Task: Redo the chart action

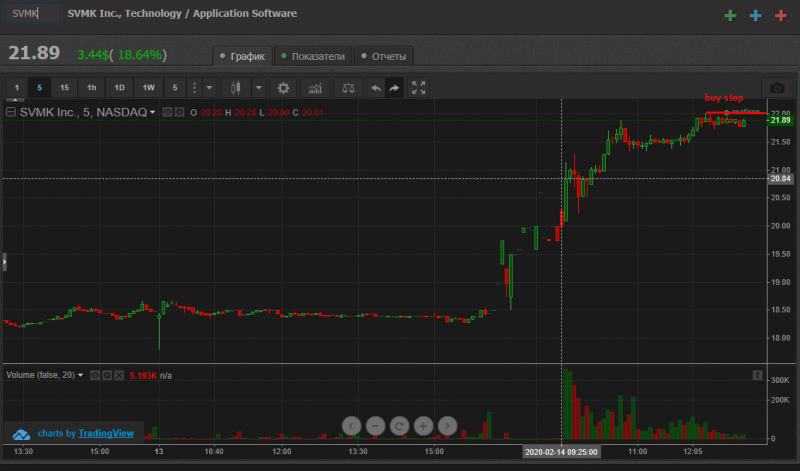Action: (x=394, y=88)
